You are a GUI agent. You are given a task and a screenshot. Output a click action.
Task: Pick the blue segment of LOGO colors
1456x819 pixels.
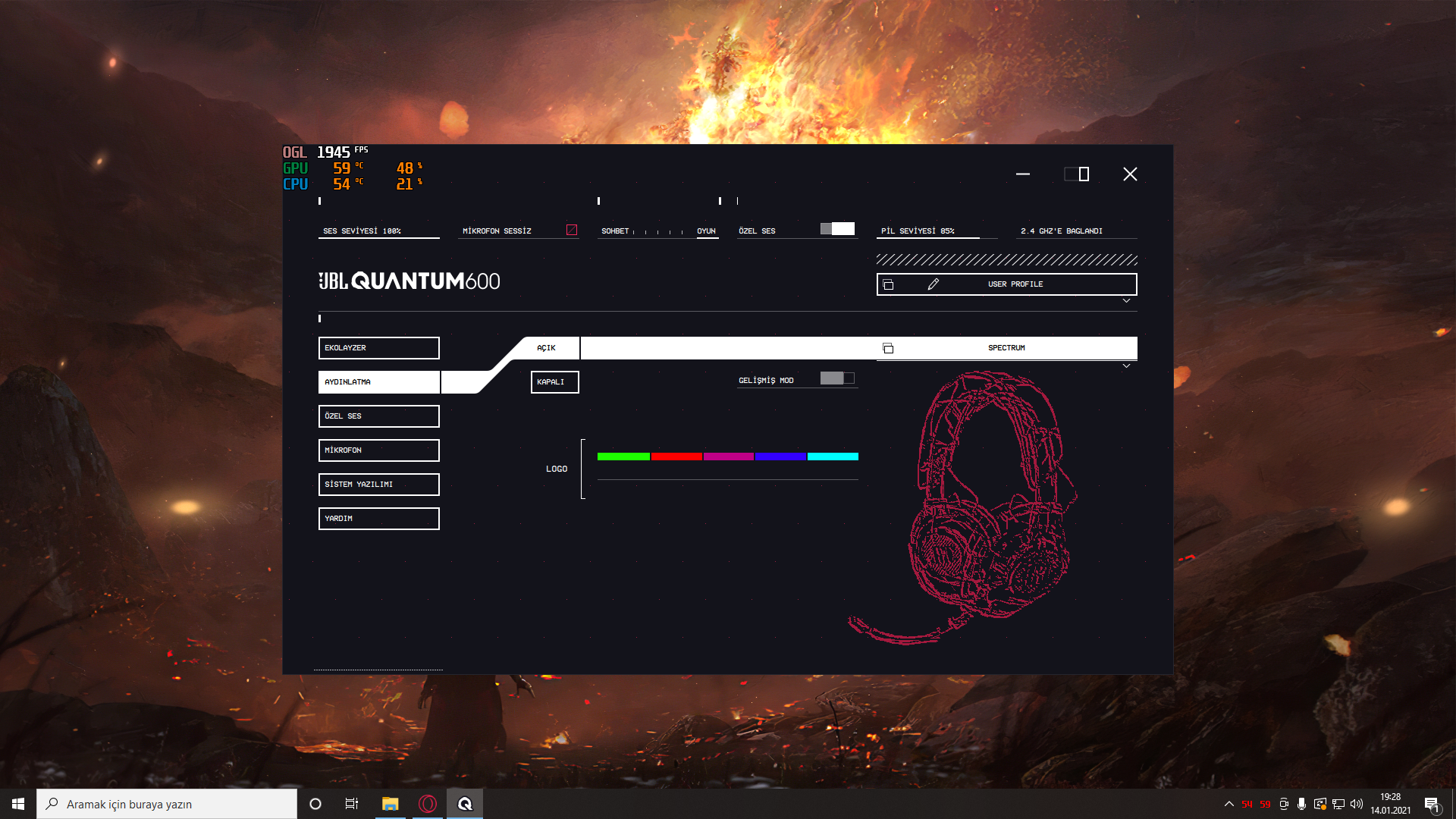tap(781, 457)
